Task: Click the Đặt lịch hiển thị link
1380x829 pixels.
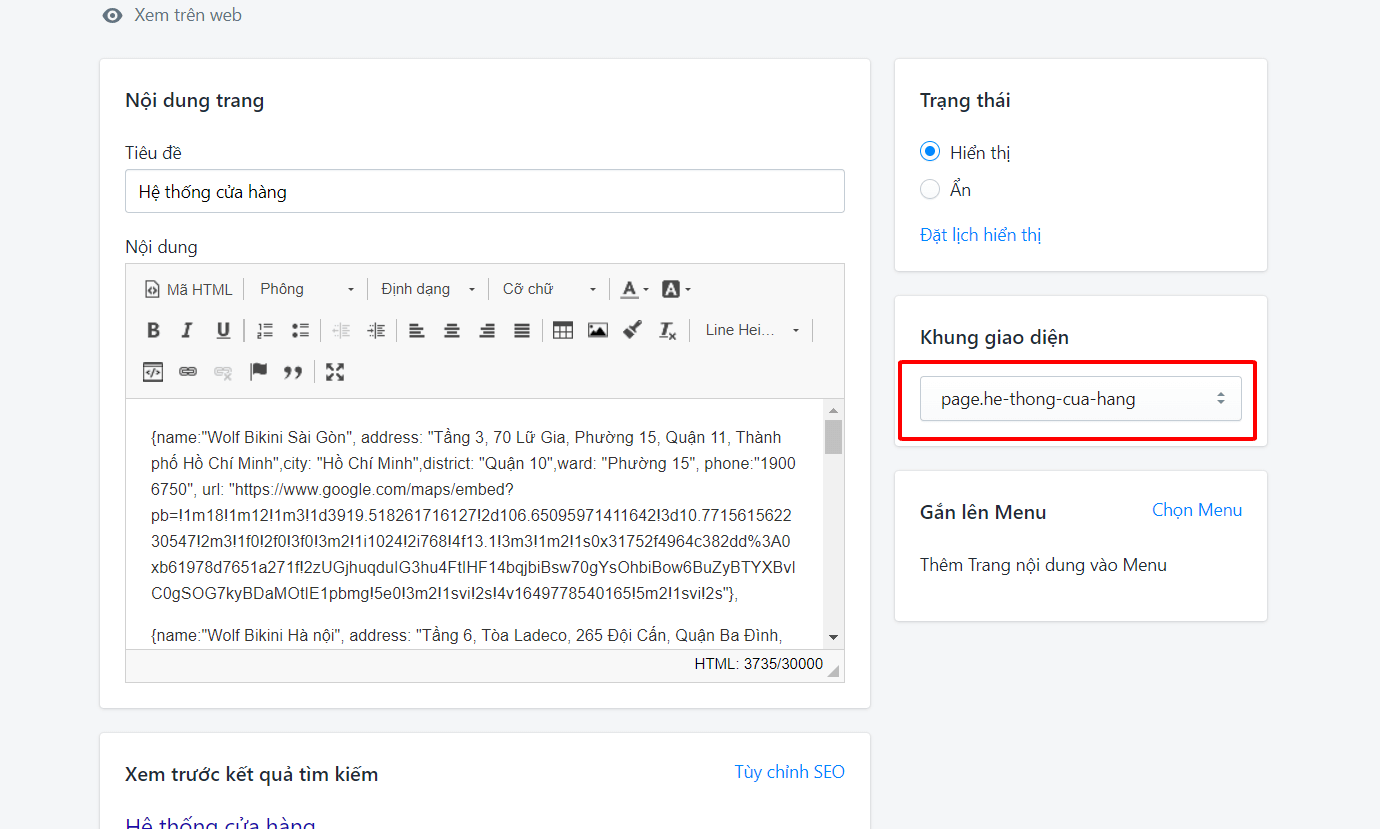Action: pos(980,235)
